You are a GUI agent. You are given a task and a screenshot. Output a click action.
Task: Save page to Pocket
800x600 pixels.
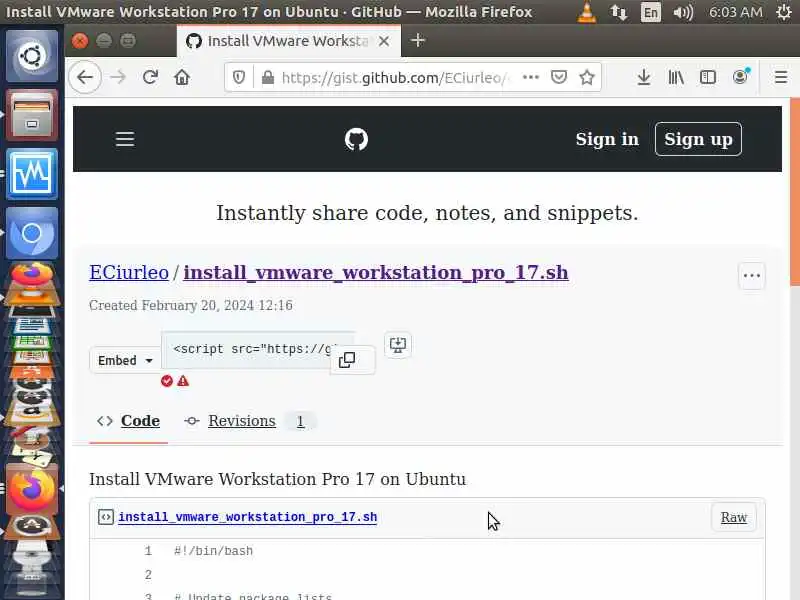[x=559, y=77]
